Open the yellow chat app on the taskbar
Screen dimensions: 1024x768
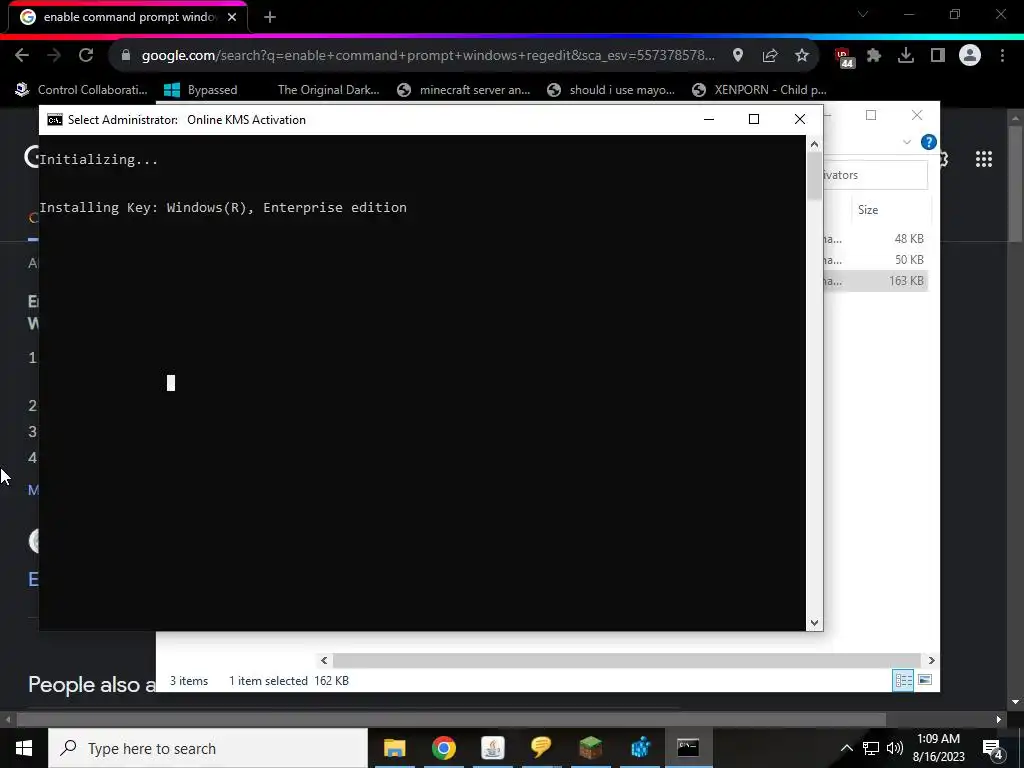point(541,748)
